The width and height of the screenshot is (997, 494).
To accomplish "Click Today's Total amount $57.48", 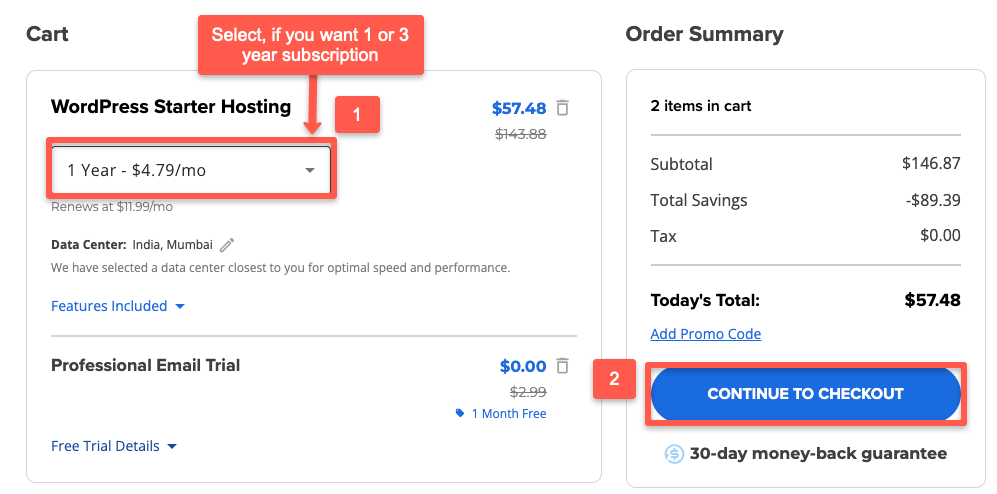I will [932, 300].
